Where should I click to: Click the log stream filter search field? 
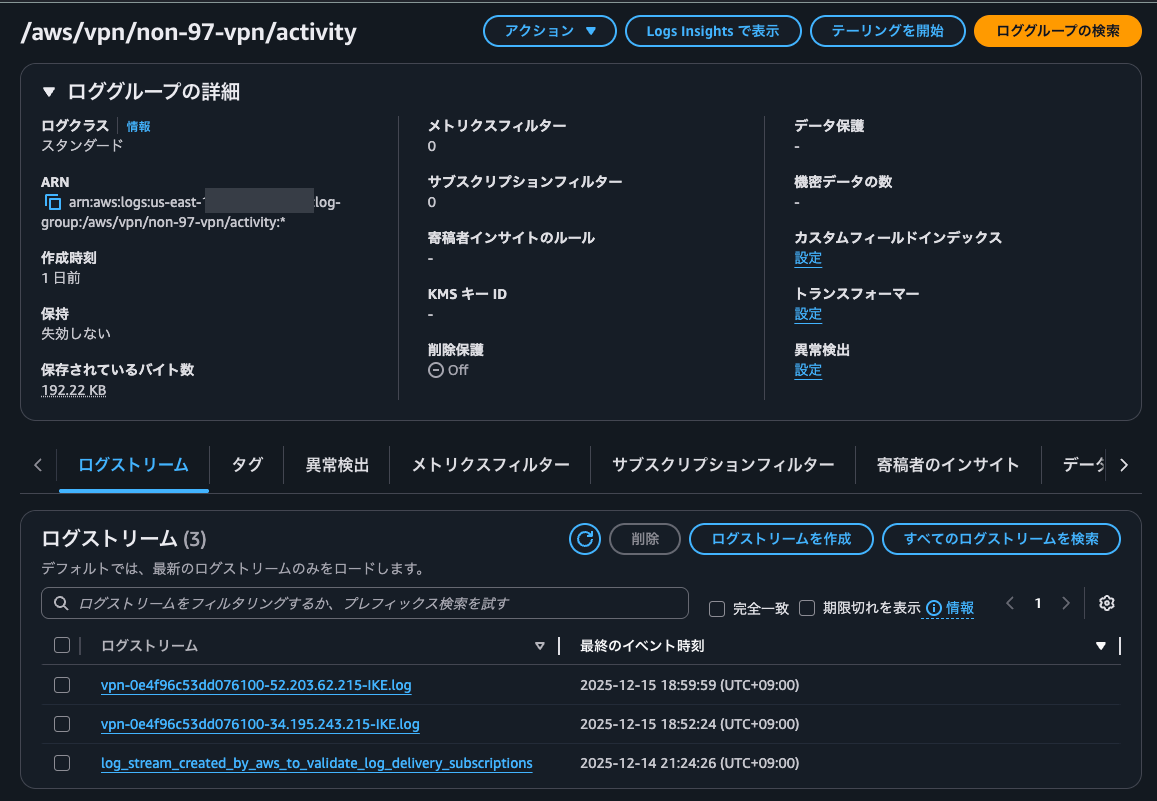[x=364, y=603]
